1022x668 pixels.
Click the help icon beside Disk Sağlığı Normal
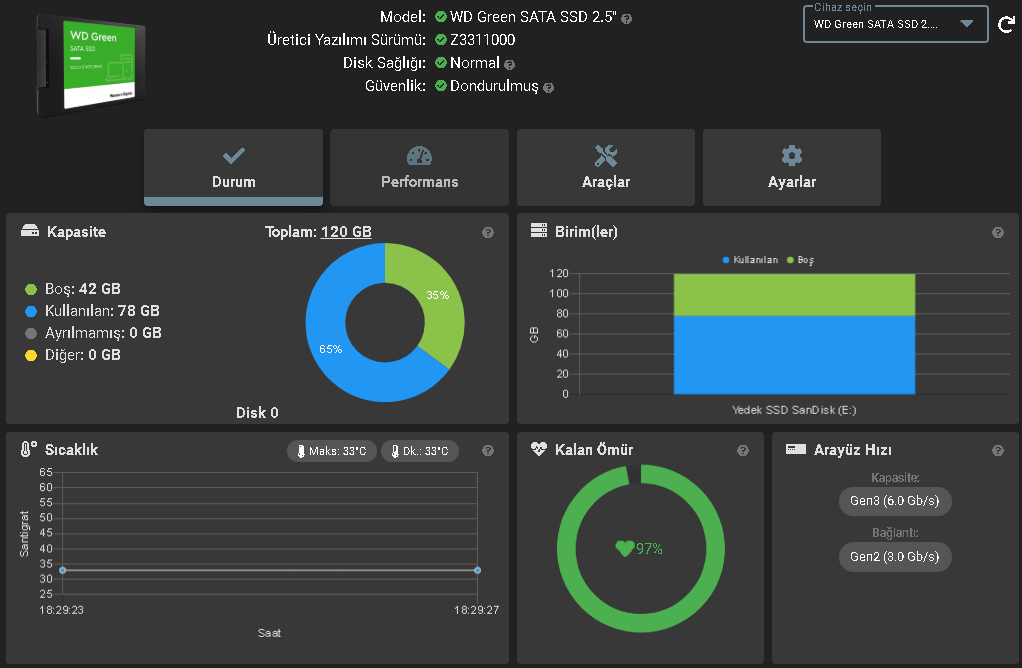coord(510,65)
